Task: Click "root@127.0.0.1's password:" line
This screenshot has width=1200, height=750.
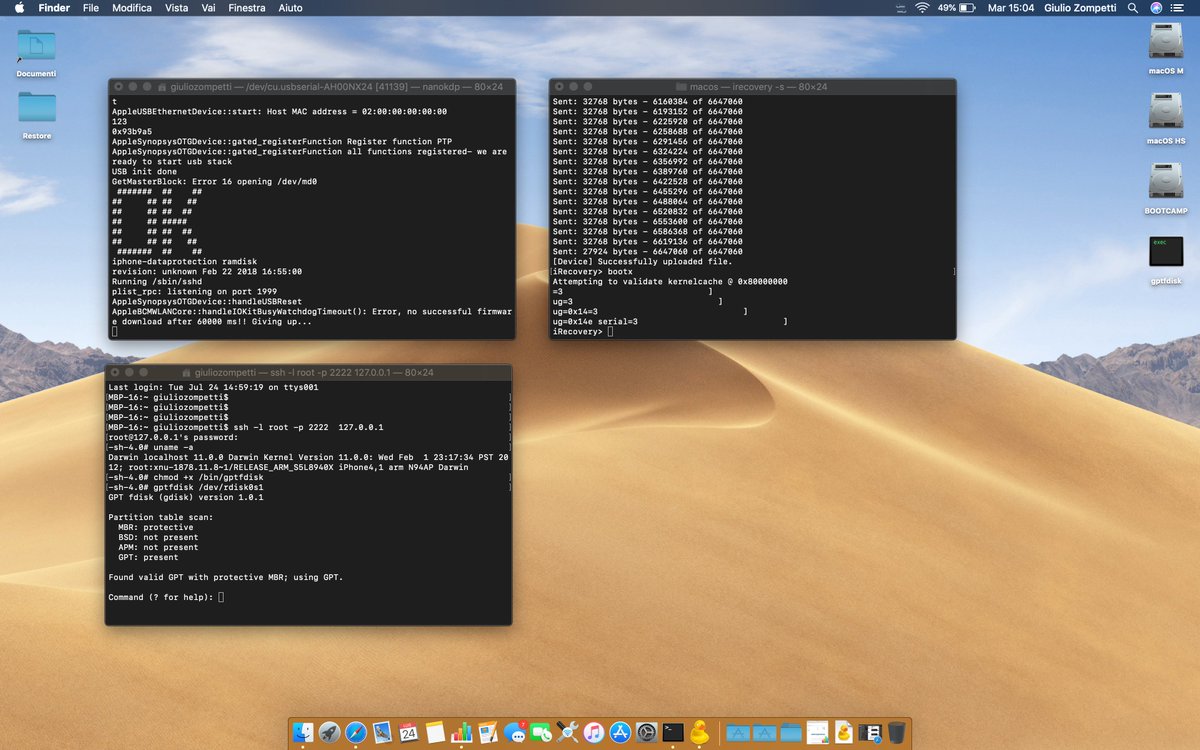Action: pyautogui.click(x=172, y=437)
